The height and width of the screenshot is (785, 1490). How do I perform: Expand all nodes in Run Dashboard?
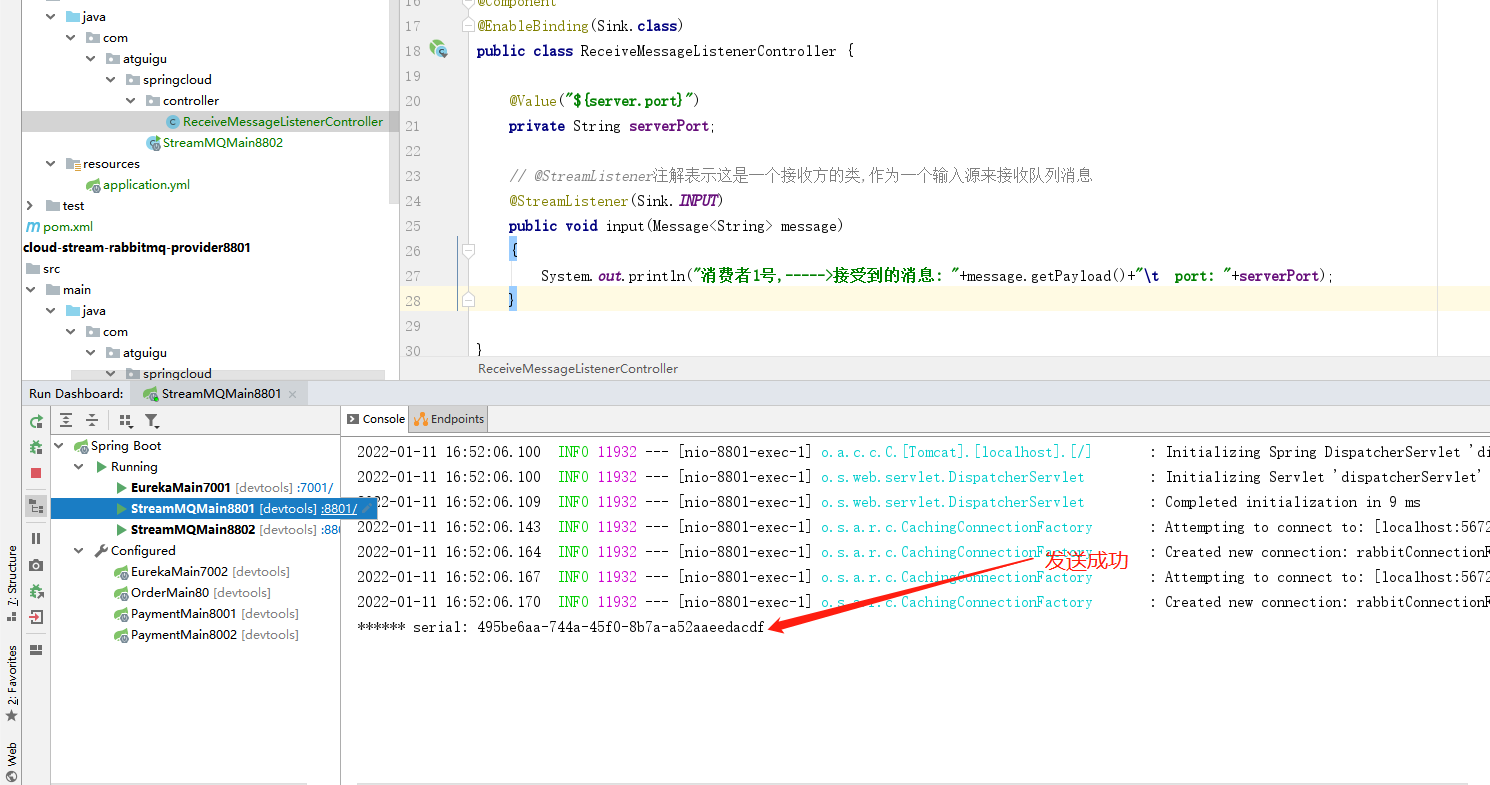[x=66, y=421]
